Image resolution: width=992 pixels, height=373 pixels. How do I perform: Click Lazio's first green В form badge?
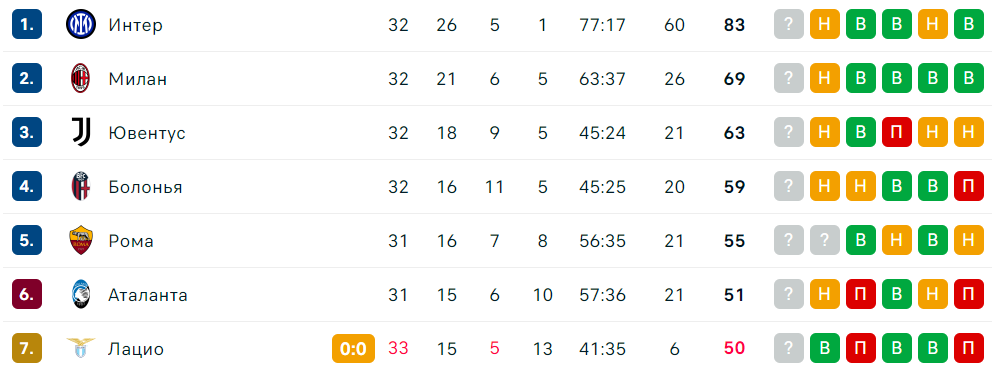pyautogui.click(x=825, y=348)
